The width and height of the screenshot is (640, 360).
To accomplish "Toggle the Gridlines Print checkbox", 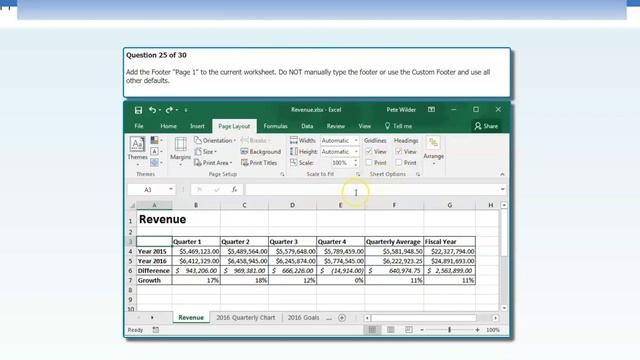I will coord(369,162).
